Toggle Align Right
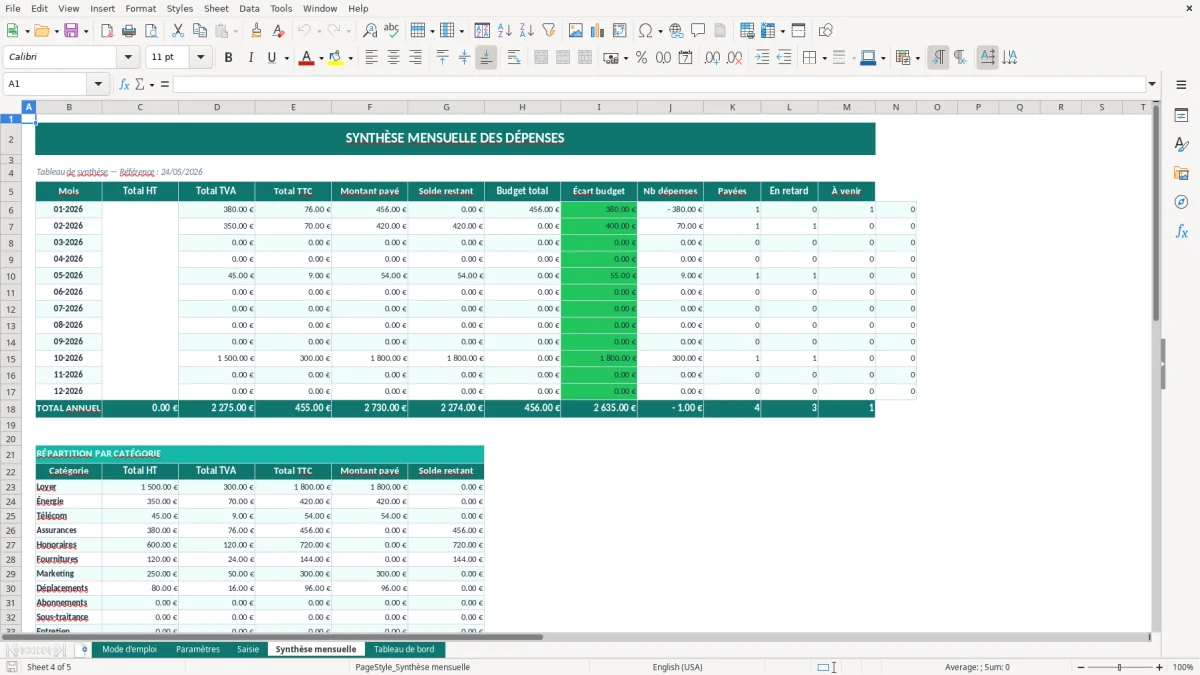This screenshot has width=1200, height=675. 414,58
